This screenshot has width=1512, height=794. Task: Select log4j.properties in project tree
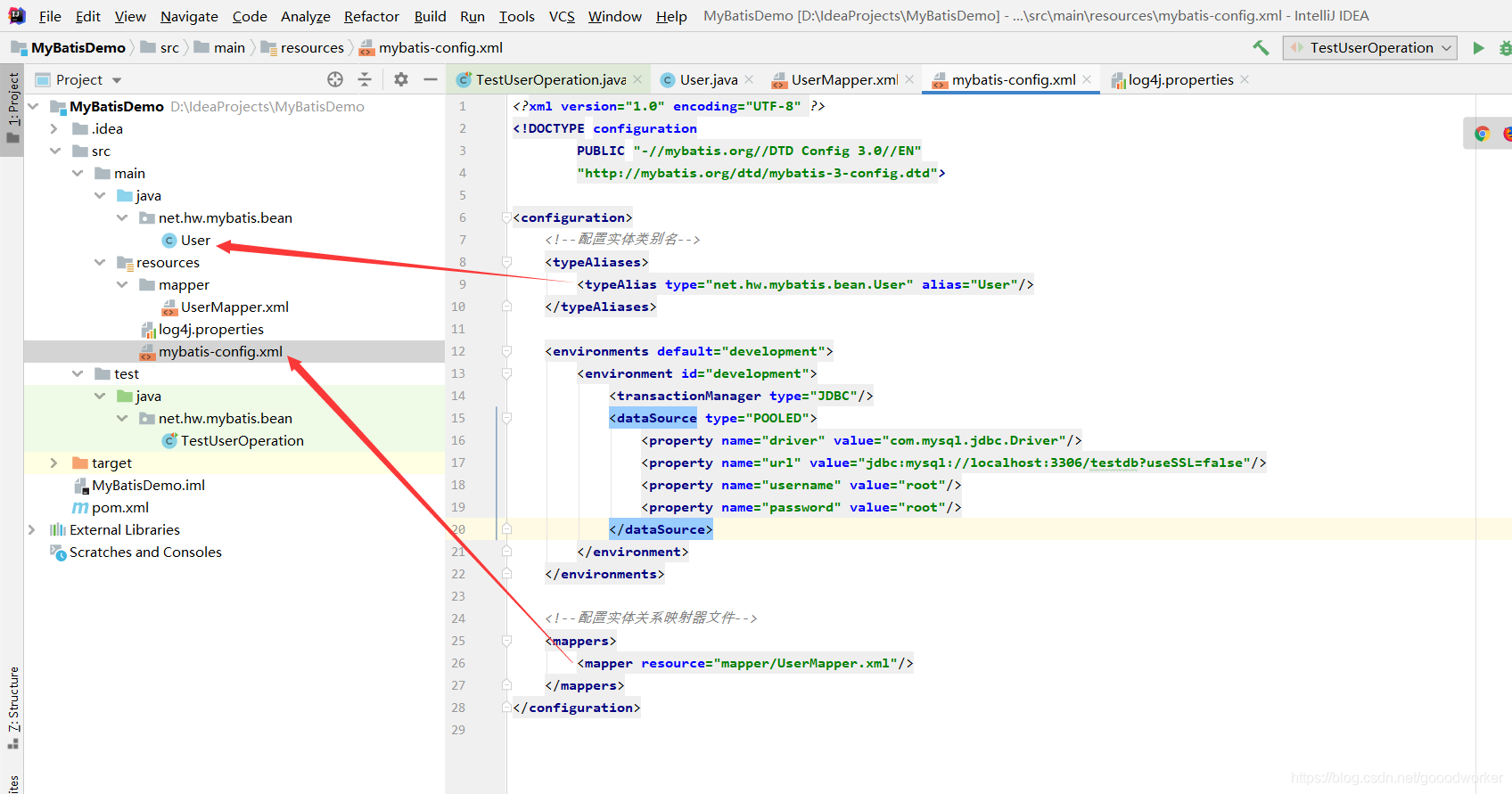point(210,329)
